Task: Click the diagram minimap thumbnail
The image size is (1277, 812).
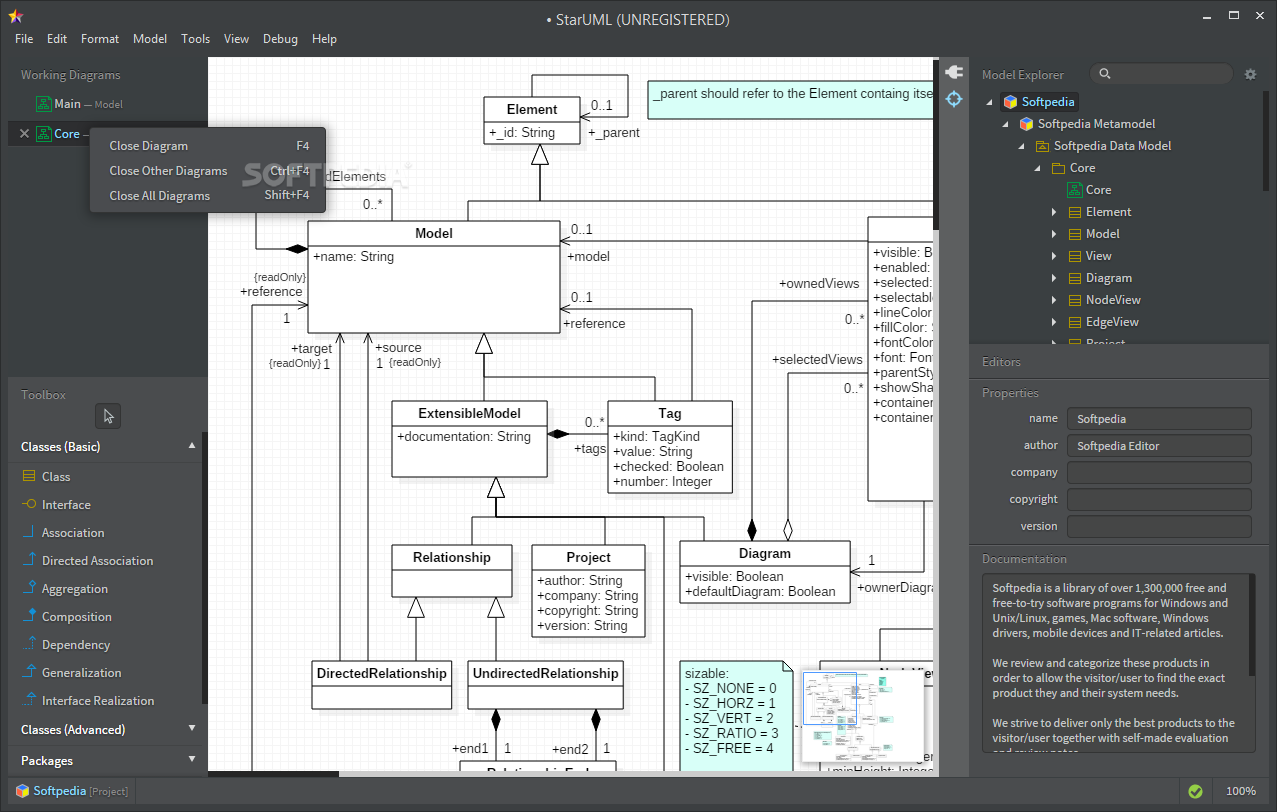Action: coord(861,716)
